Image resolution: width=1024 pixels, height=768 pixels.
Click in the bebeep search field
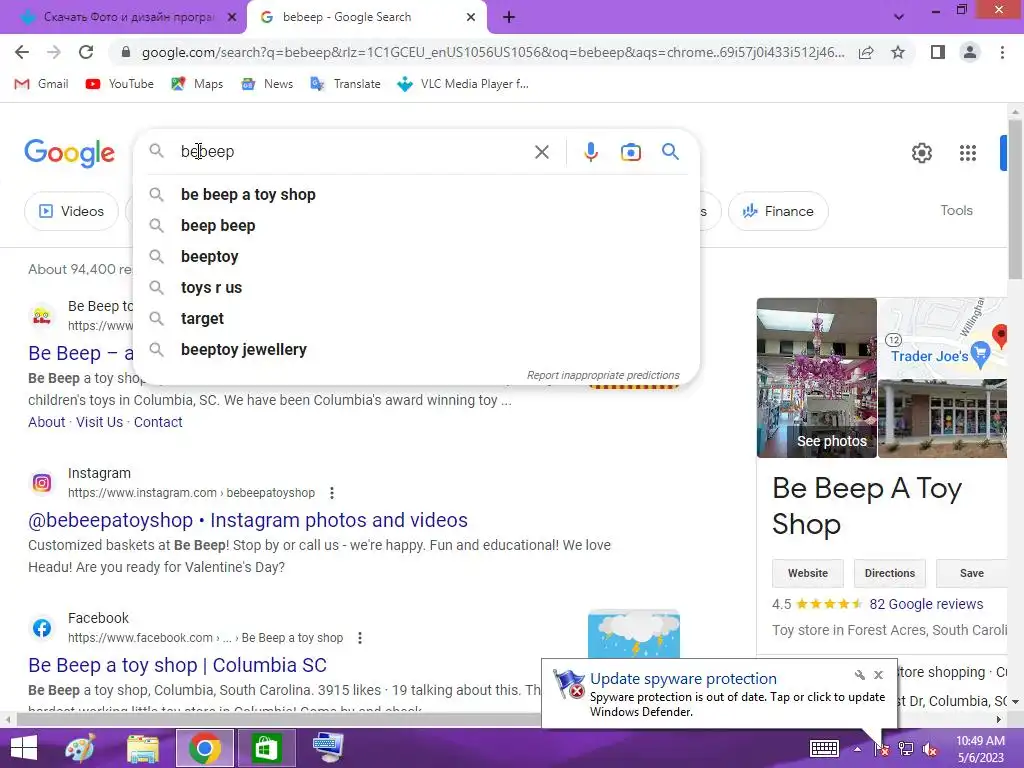(x=353, y=152)
